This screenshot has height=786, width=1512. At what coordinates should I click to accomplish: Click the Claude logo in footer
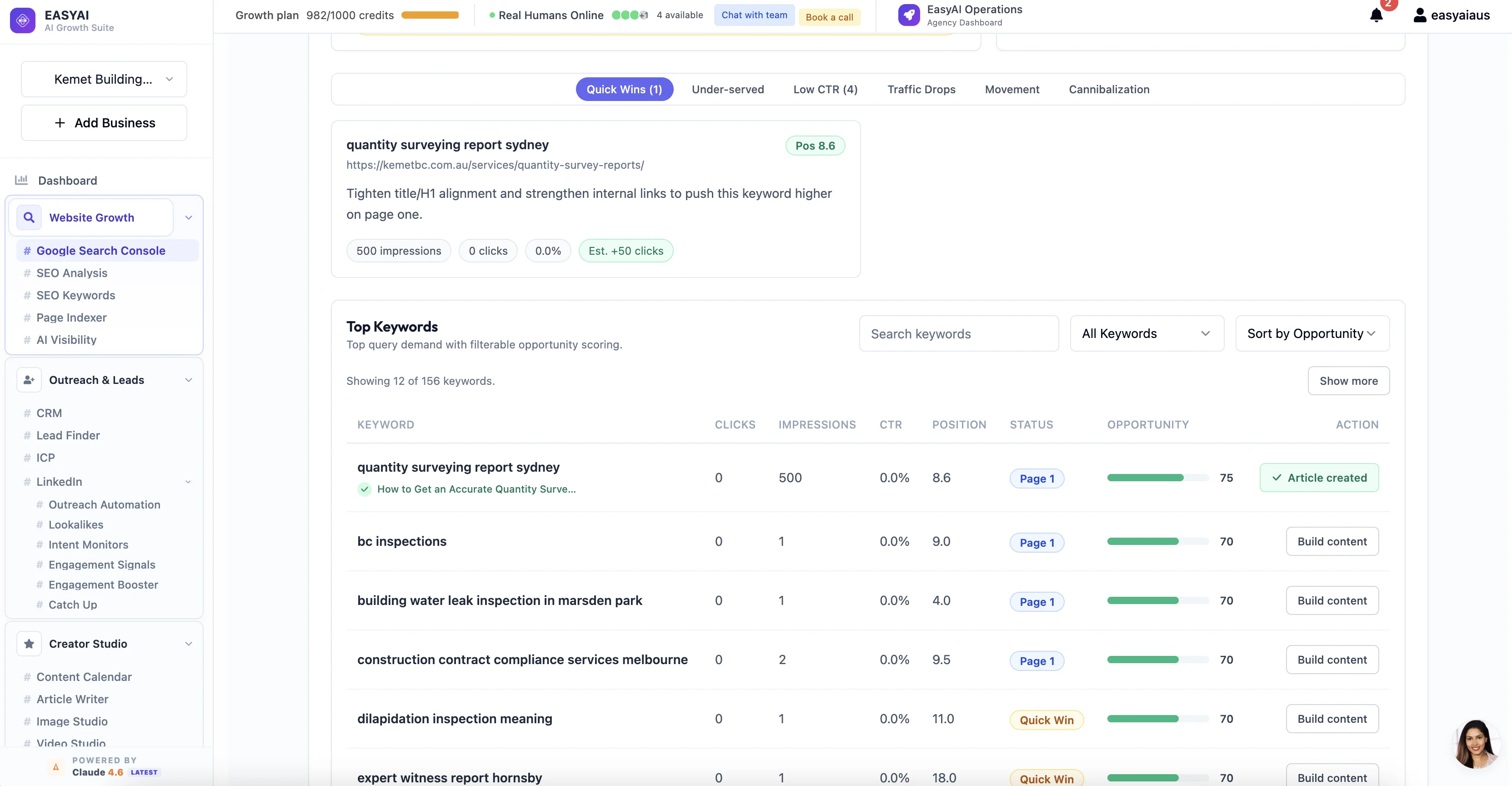56,766
